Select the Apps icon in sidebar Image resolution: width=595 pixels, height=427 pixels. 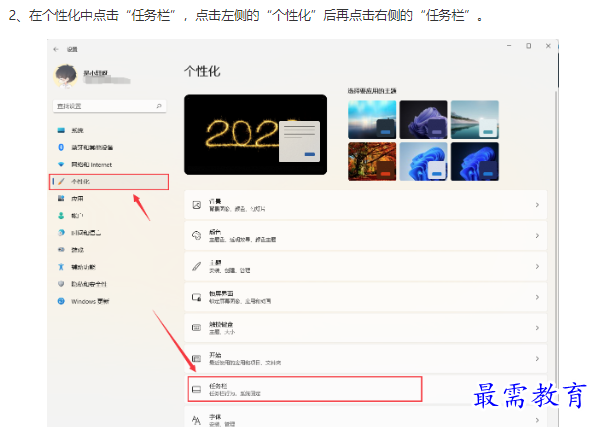[61, 198]
